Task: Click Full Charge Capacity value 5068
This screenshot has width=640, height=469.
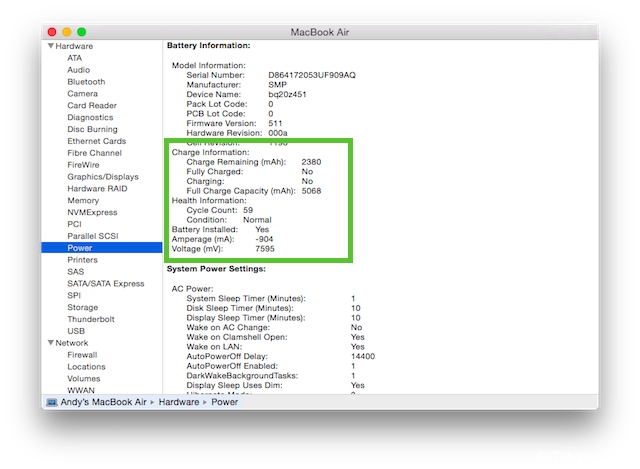Action: [311, 191]
